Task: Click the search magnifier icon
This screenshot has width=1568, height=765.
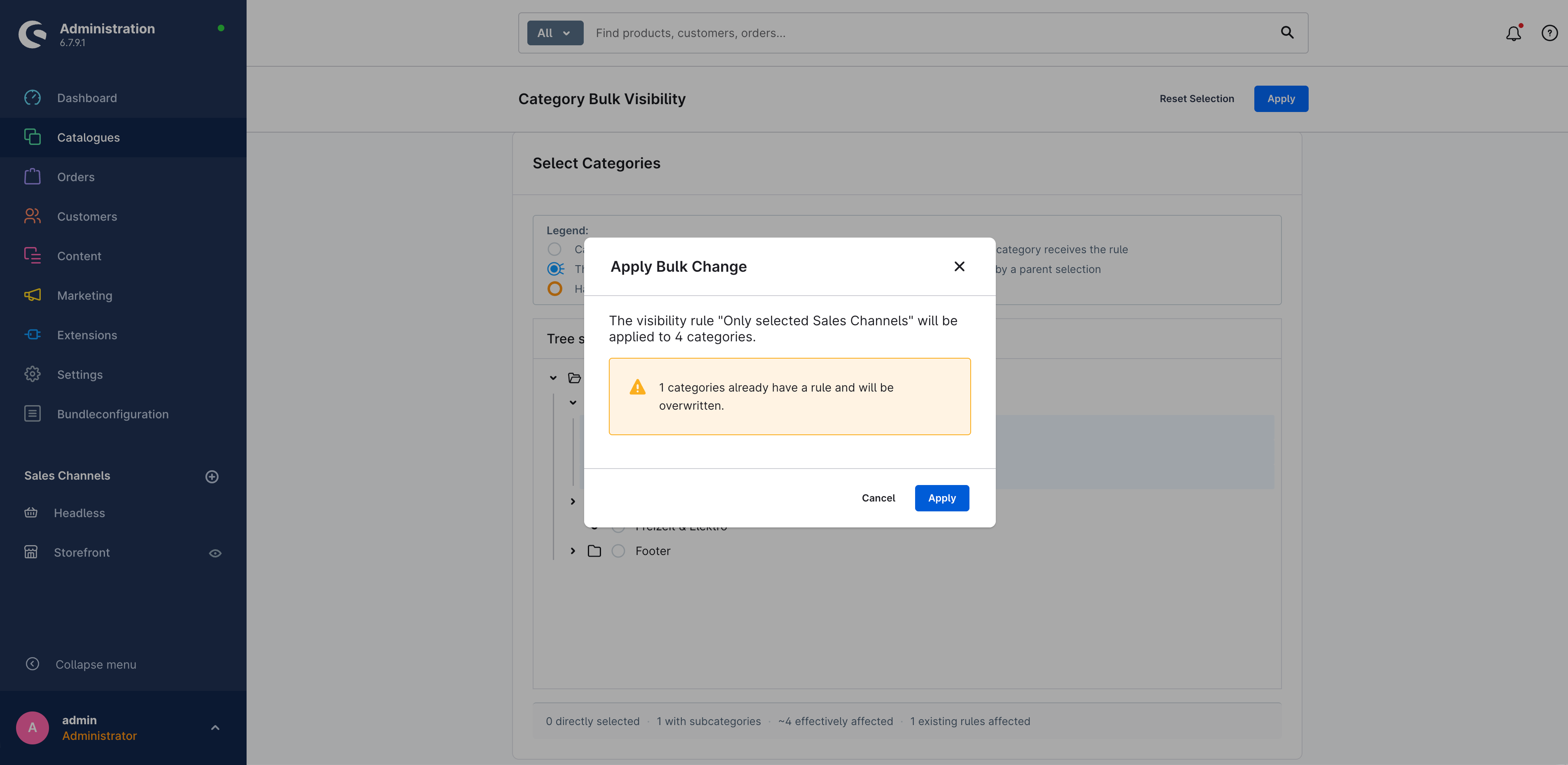Action: 1287,32
